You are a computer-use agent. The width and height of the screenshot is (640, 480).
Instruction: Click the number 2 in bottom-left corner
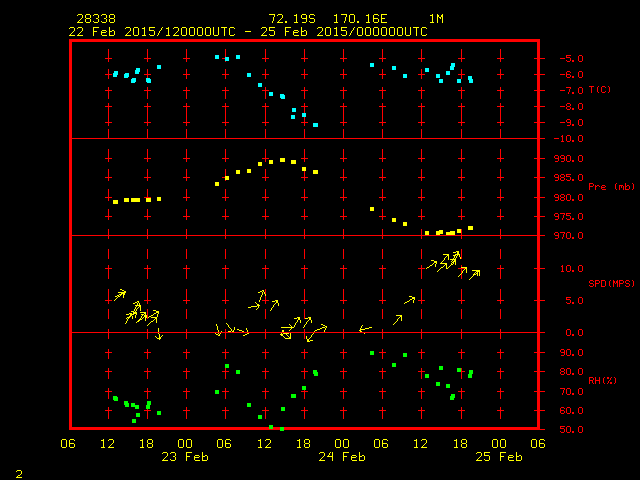coord(18,471)
